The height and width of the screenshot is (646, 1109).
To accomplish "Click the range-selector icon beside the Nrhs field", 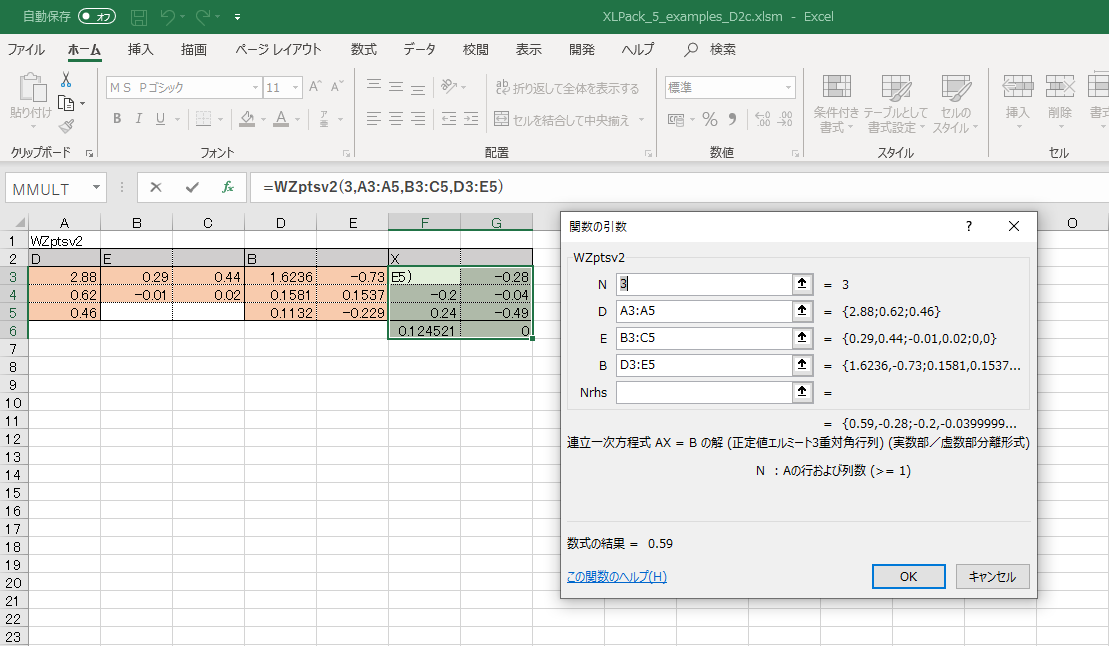I will pos(801,392).
